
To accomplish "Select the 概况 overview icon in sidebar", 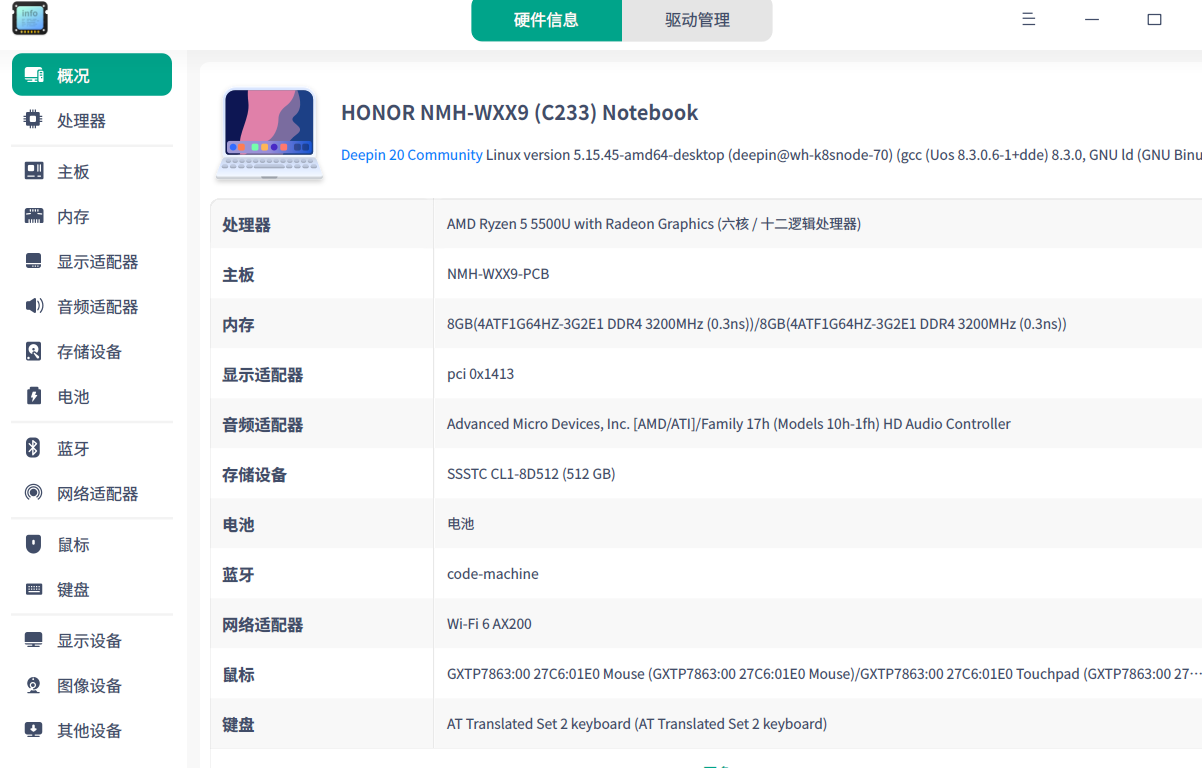I will [x=34, y=75].
